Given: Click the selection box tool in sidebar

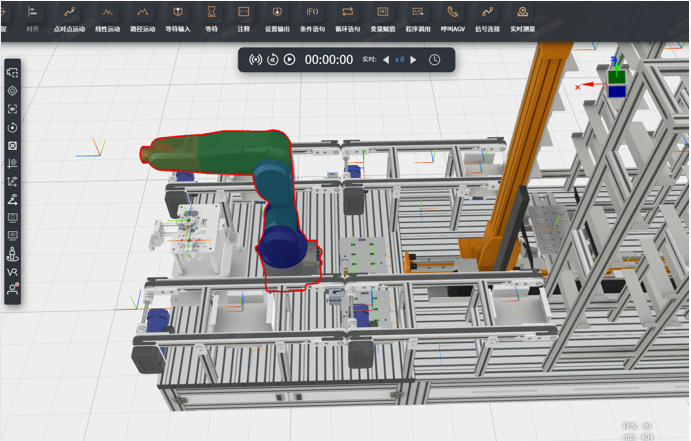Looking at the screenshot, I should 13,73.
